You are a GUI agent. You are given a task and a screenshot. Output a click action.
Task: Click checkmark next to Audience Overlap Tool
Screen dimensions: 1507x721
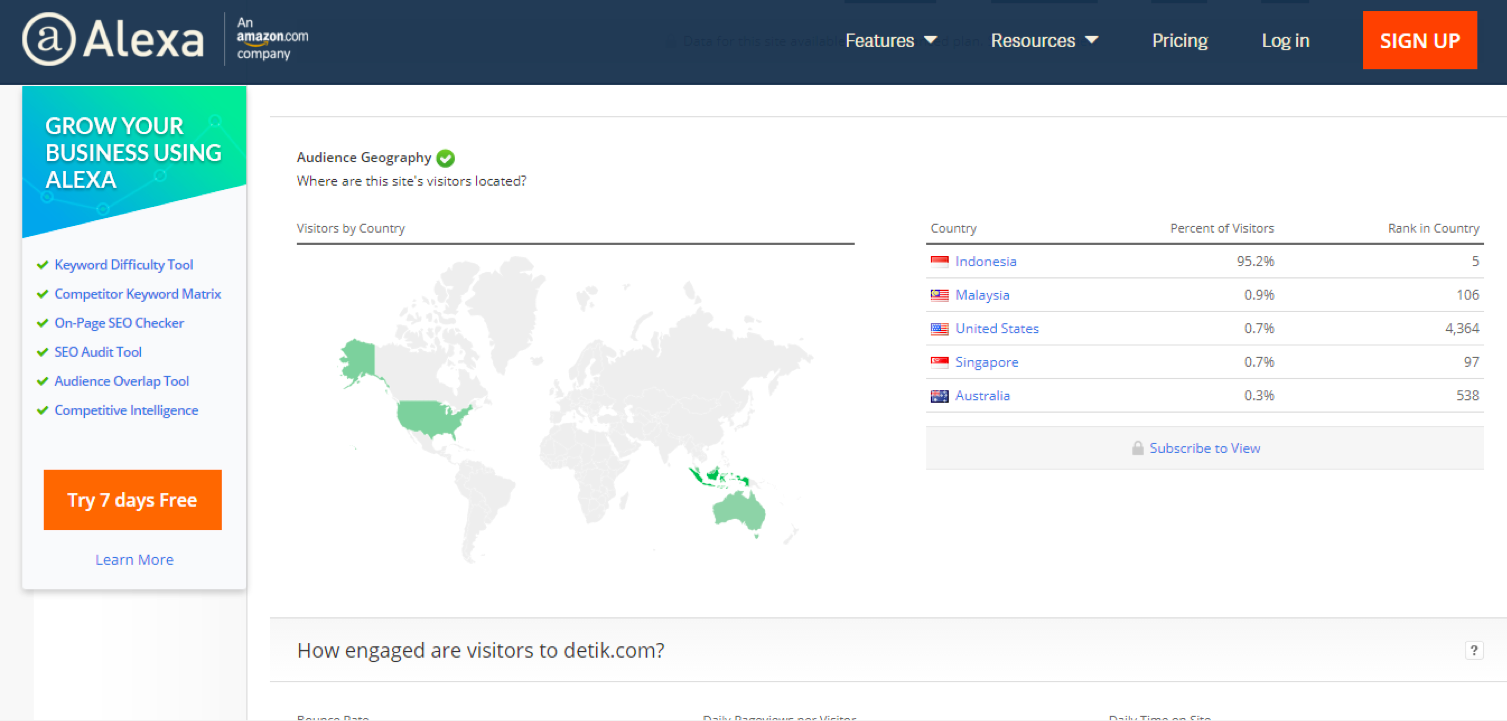[x=42, y=381]
